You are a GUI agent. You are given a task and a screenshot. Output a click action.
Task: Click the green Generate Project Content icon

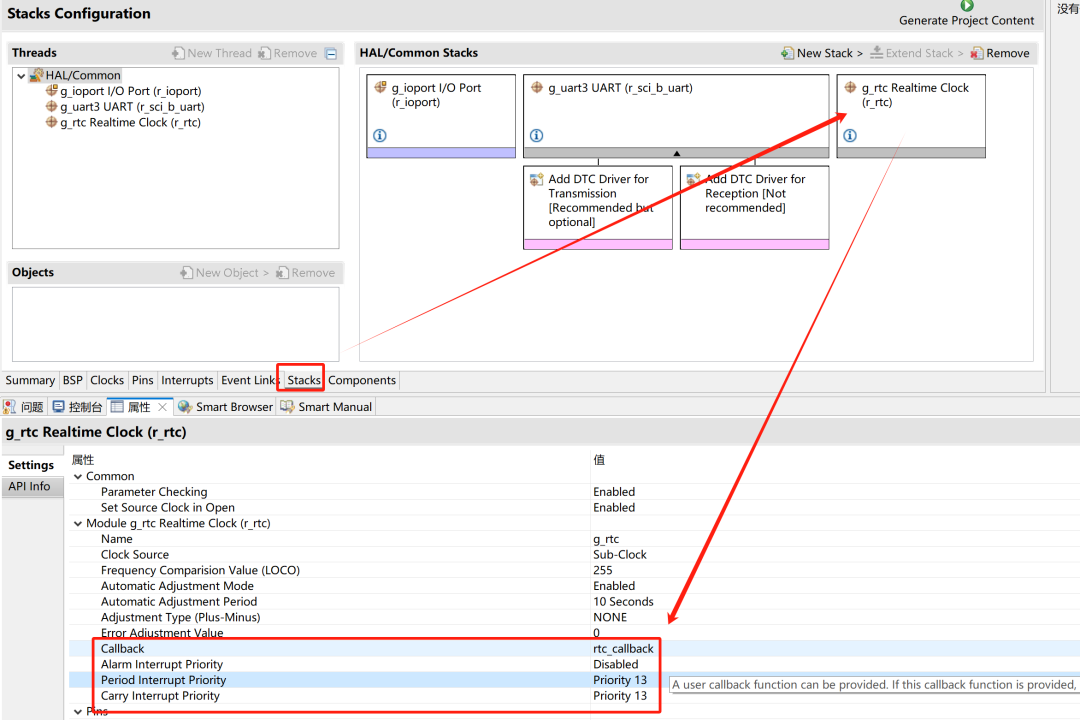click(x=966, y=6)
